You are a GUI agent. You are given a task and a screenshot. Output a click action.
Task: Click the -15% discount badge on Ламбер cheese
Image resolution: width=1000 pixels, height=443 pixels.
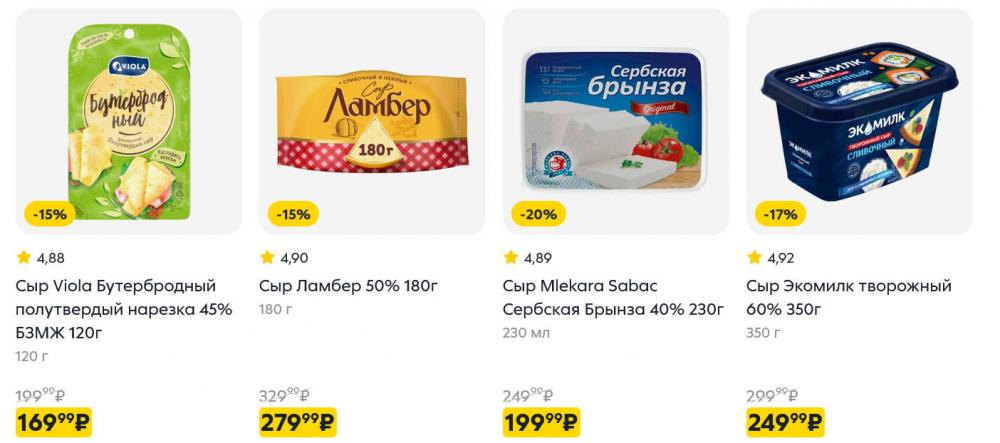(292, 214)
